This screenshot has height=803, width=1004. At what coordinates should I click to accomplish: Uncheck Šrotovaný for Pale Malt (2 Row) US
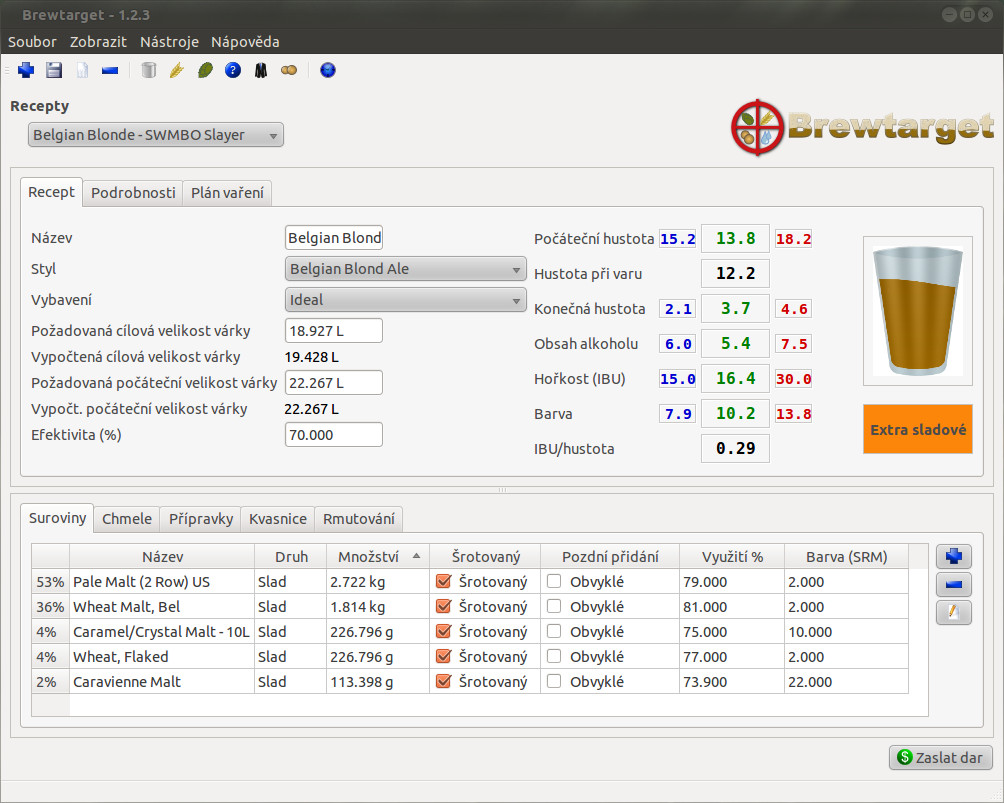[443, 581]
